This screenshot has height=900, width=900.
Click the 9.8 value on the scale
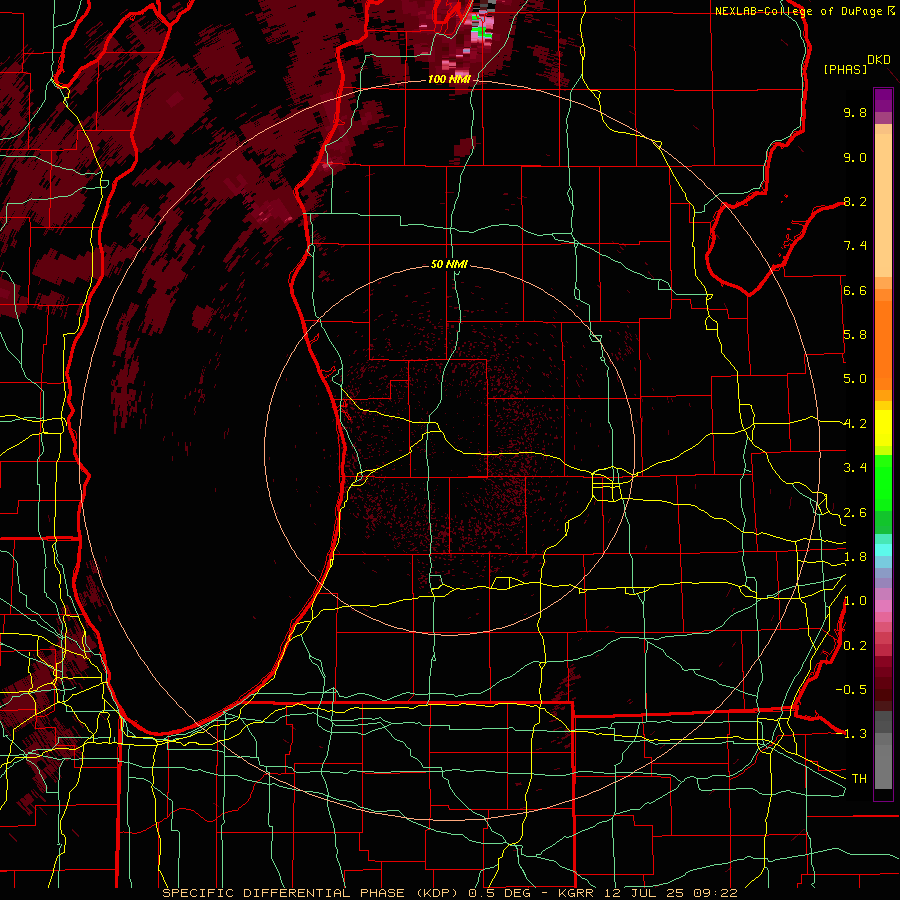pyautogui.click(x=855, y=112)
